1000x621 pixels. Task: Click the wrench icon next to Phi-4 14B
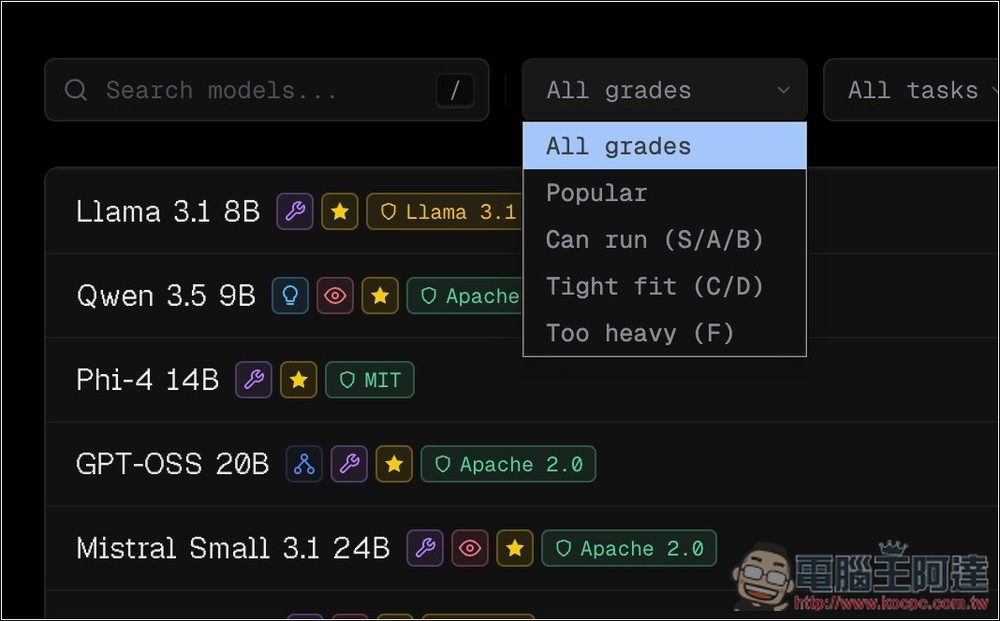pyautogui.click(x=254, y=380)
